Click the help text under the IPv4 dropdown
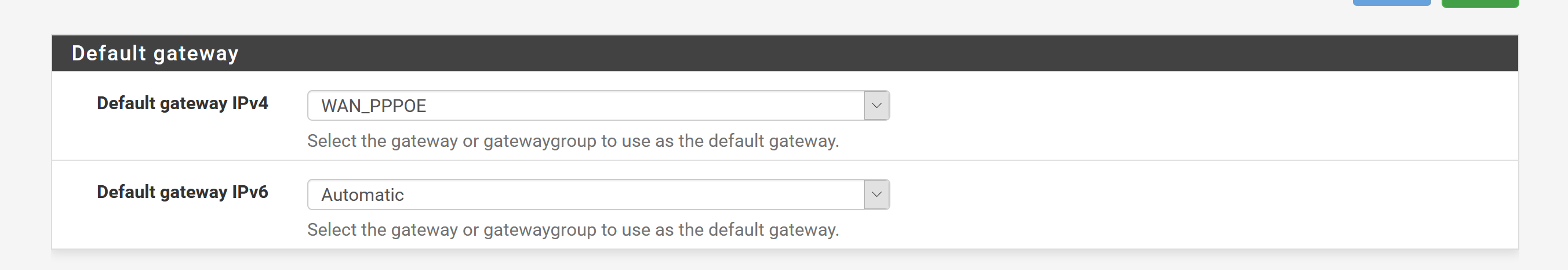The image size is (1568, 270). tap(572, 141)
